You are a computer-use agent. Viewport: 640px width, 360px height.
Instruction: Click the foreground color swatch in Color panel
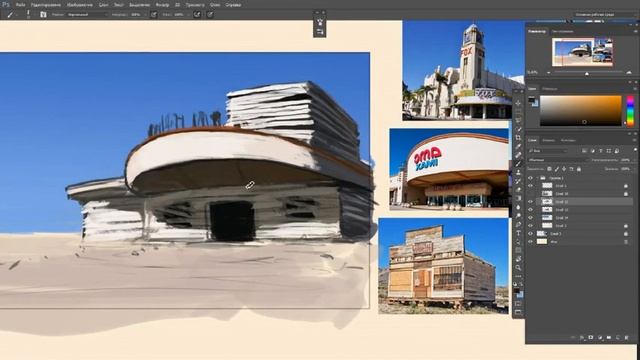pos(531,99)
